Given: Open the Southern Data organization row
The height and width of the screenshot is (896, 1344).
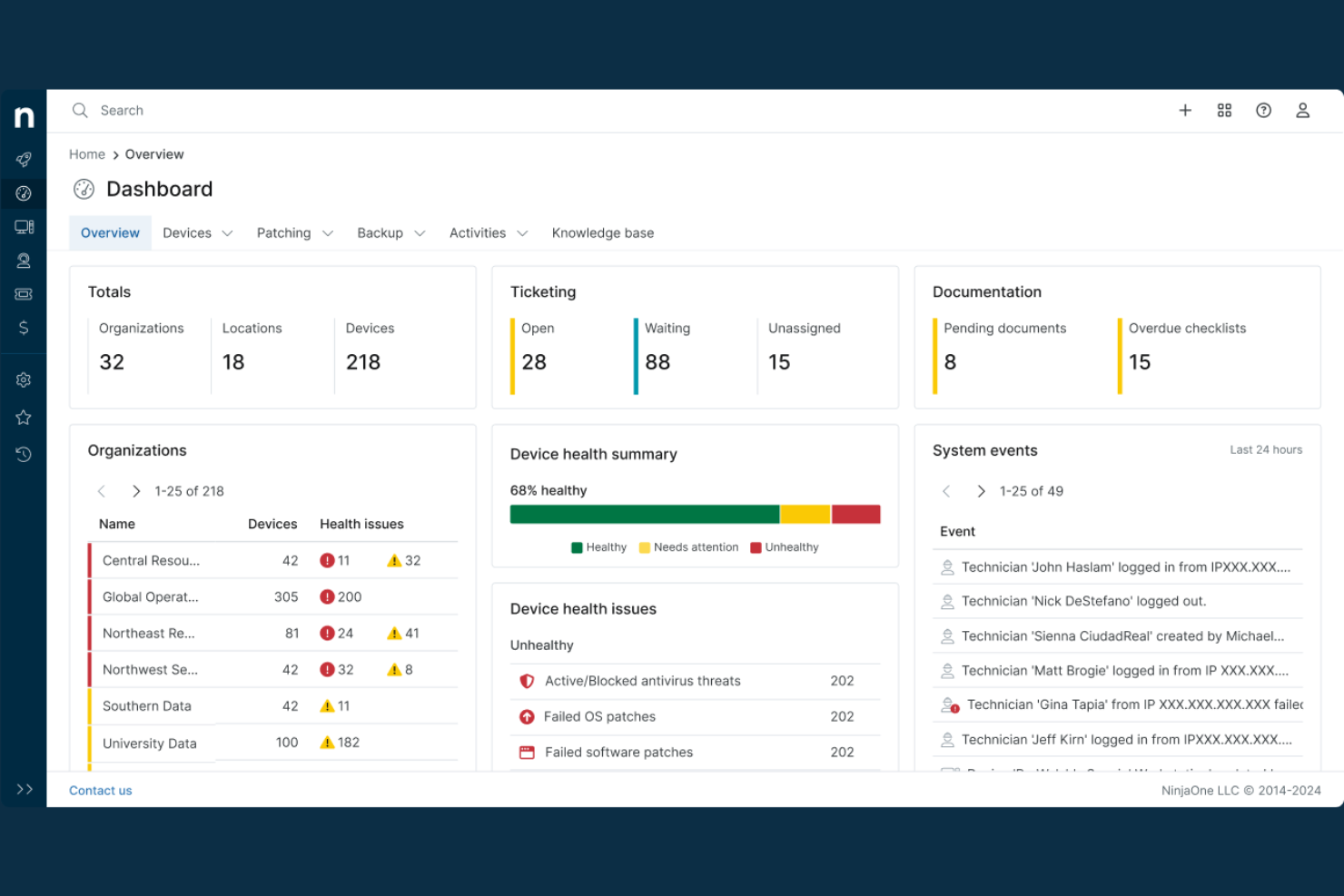Looking at the screenshot, I should coord(272,705).
